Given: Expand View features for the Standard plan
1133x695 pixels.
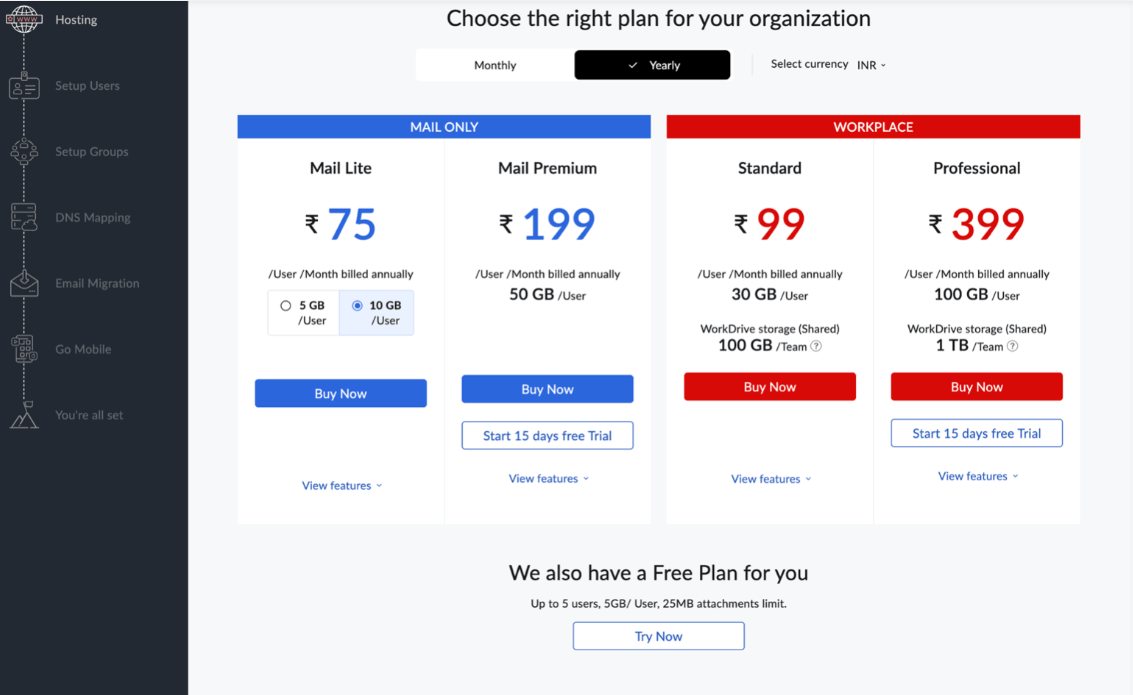Looking at the screenshot, I should point(769,478).
